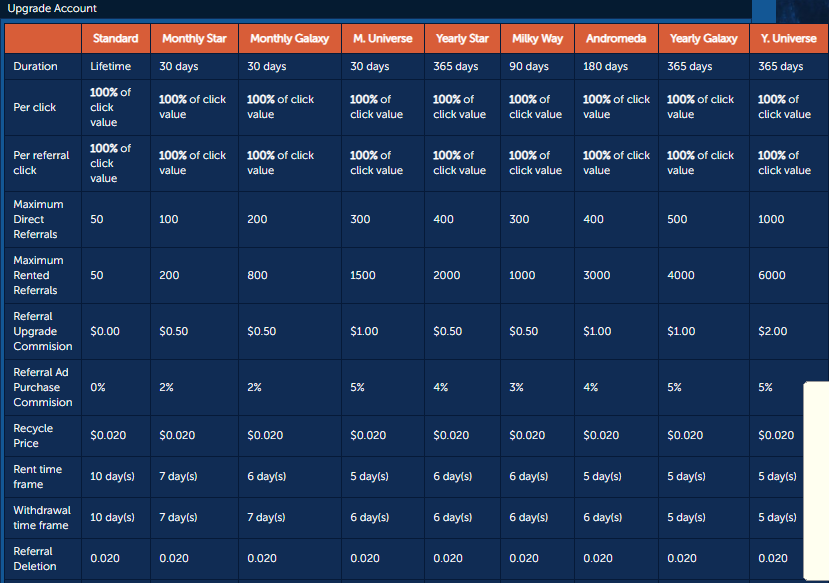Click the Referral Upgrade Commision row label

coord(43,331)
